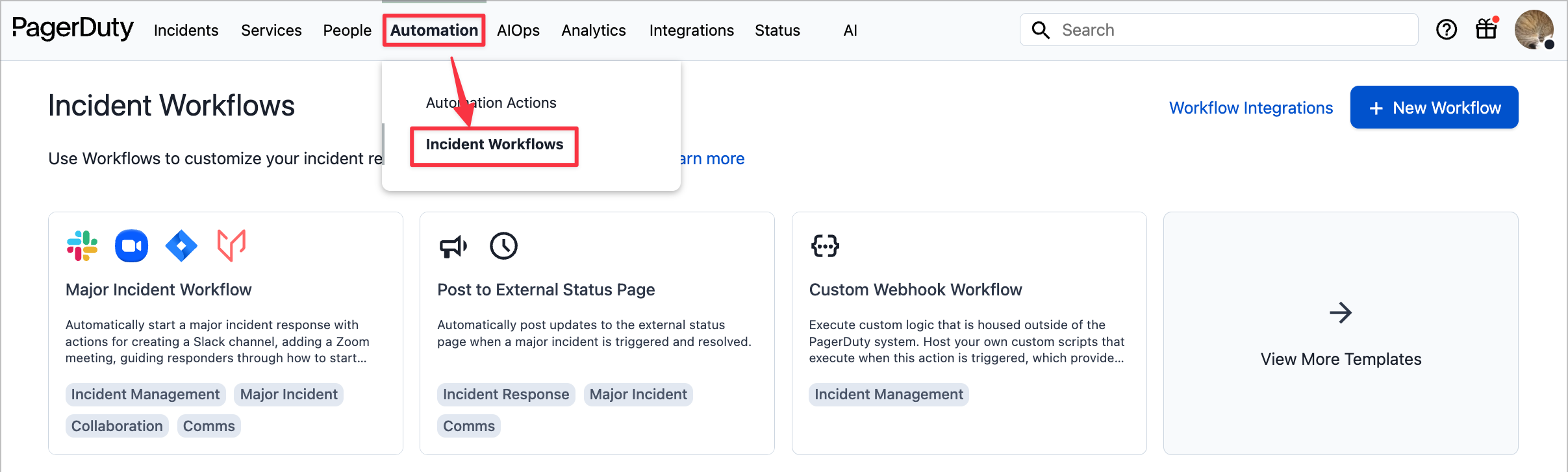The width and height of the screenshot is (1568, 472).
Task: Open the Workflow Integrations link
Action: 1250,108
